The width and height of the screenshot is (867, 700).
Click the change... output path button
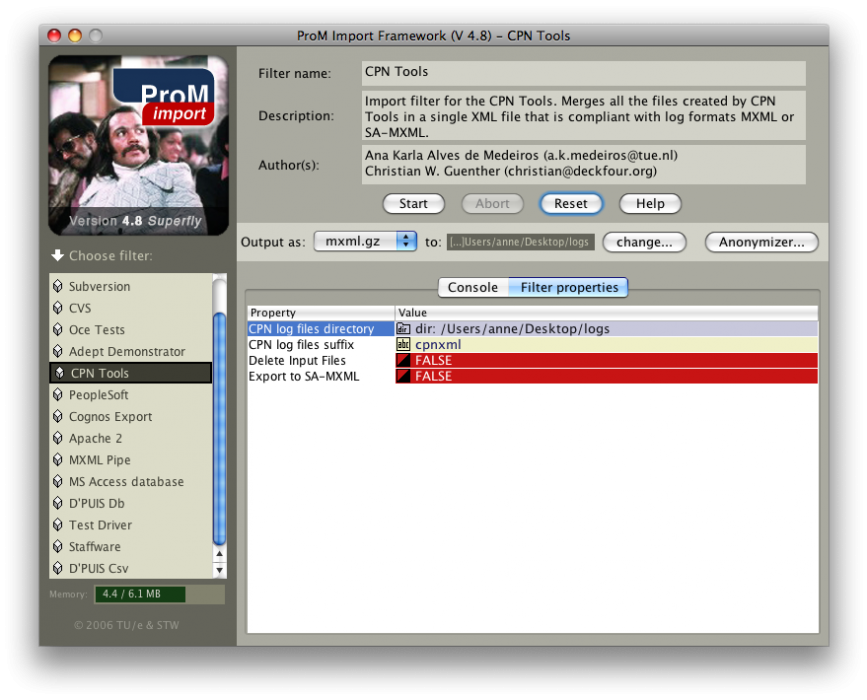[x=650, y=242]
